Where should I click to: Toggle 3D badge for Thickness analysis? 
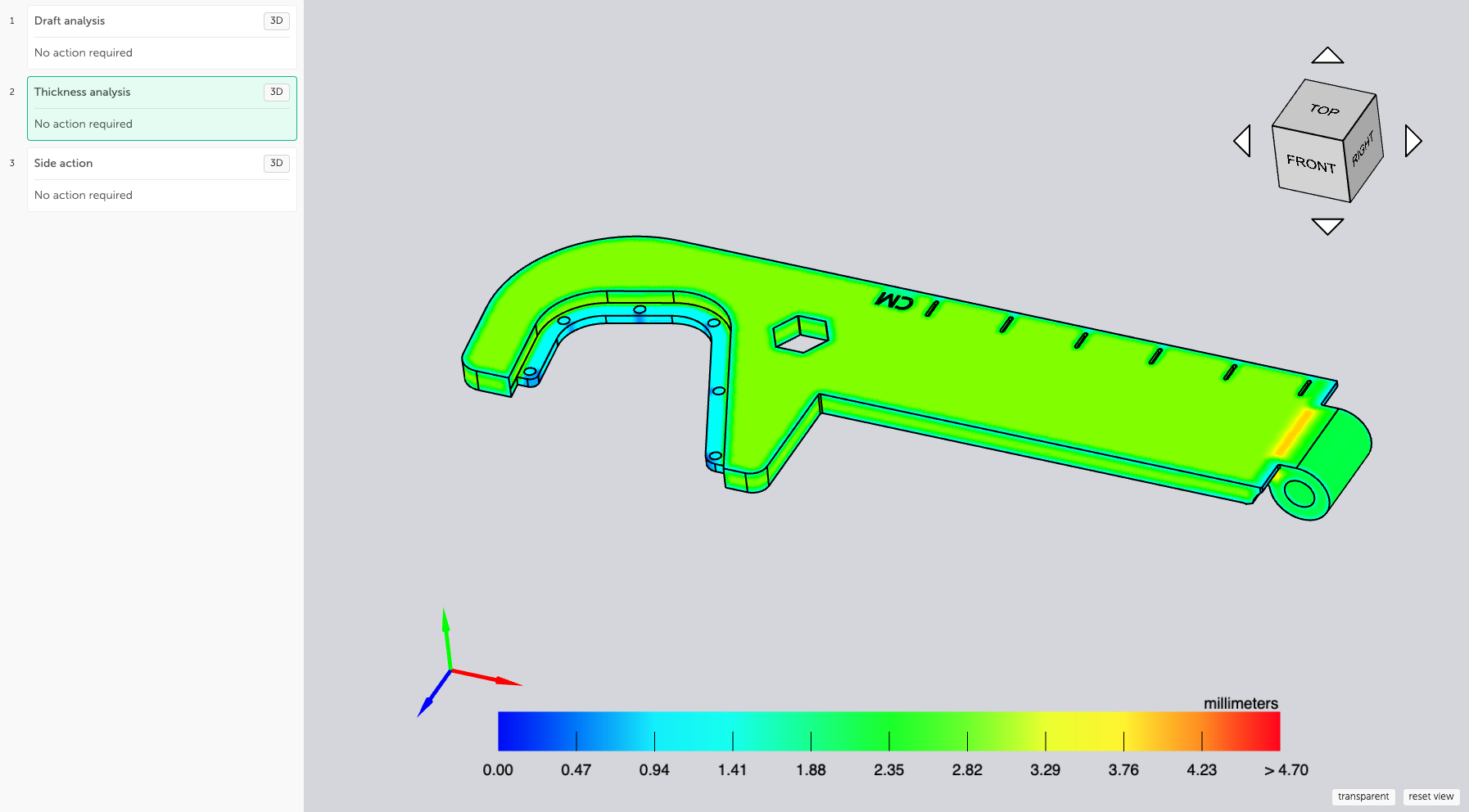coord(277,92)
